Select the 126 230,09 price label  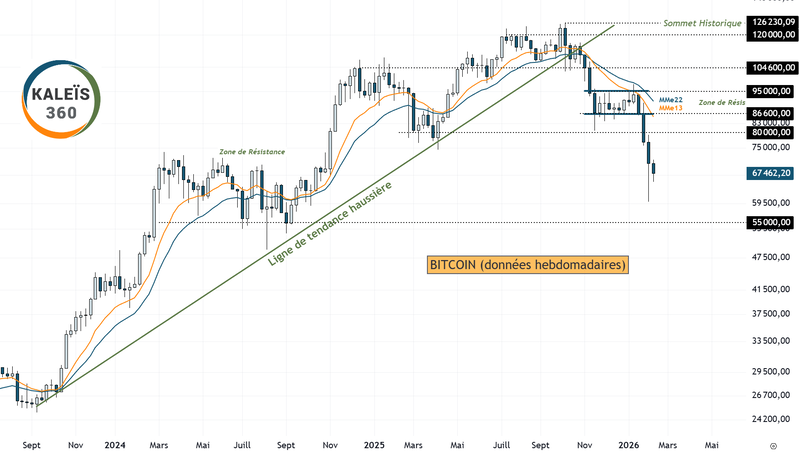tap(773, 22)
